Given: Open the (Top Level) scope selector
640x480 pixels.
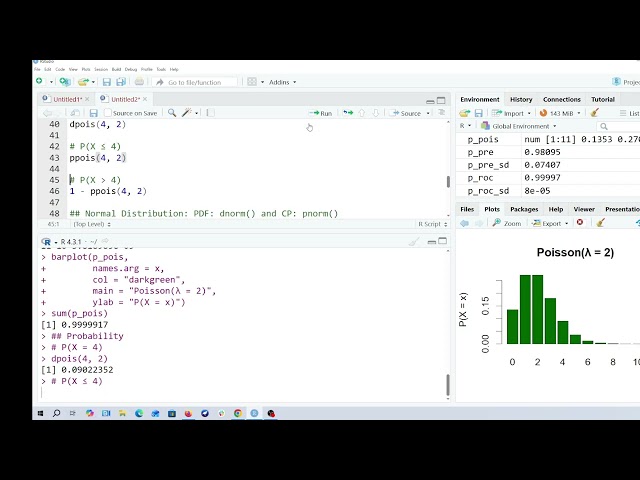Looking at the screenshot, I should coord(92,224).
